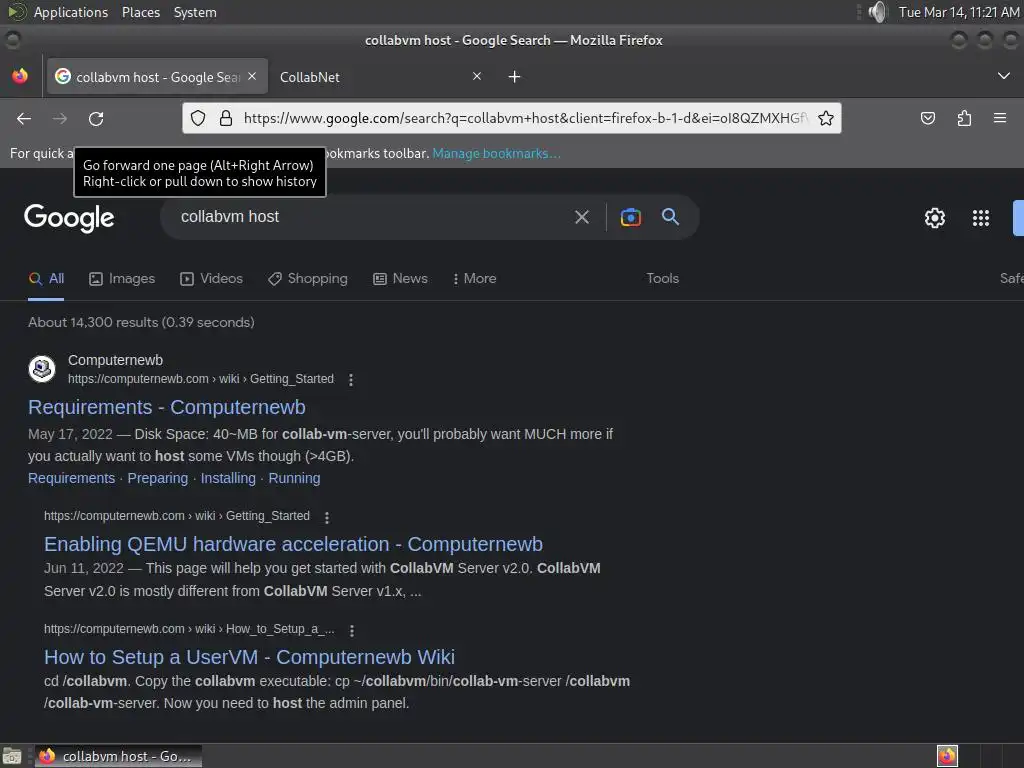Click the padlock site info icon
1024x768 pixels.
tap(226, 118)
